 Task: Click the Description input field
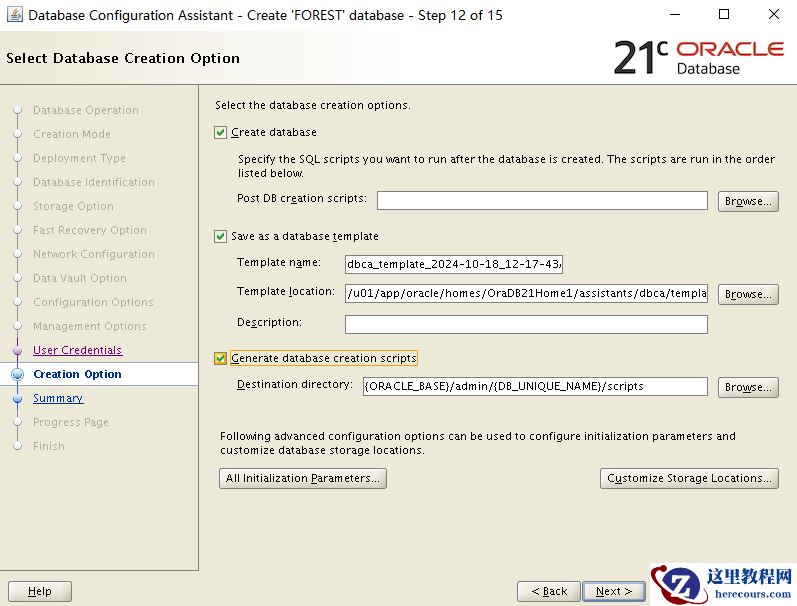tap(526, 324)
